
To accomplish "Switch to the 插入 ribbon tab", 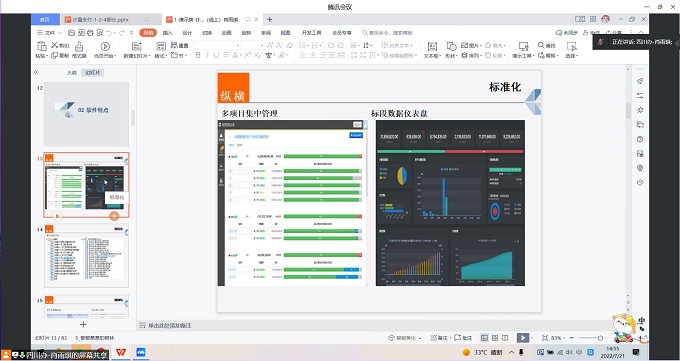I will click(x=167, y=33).
